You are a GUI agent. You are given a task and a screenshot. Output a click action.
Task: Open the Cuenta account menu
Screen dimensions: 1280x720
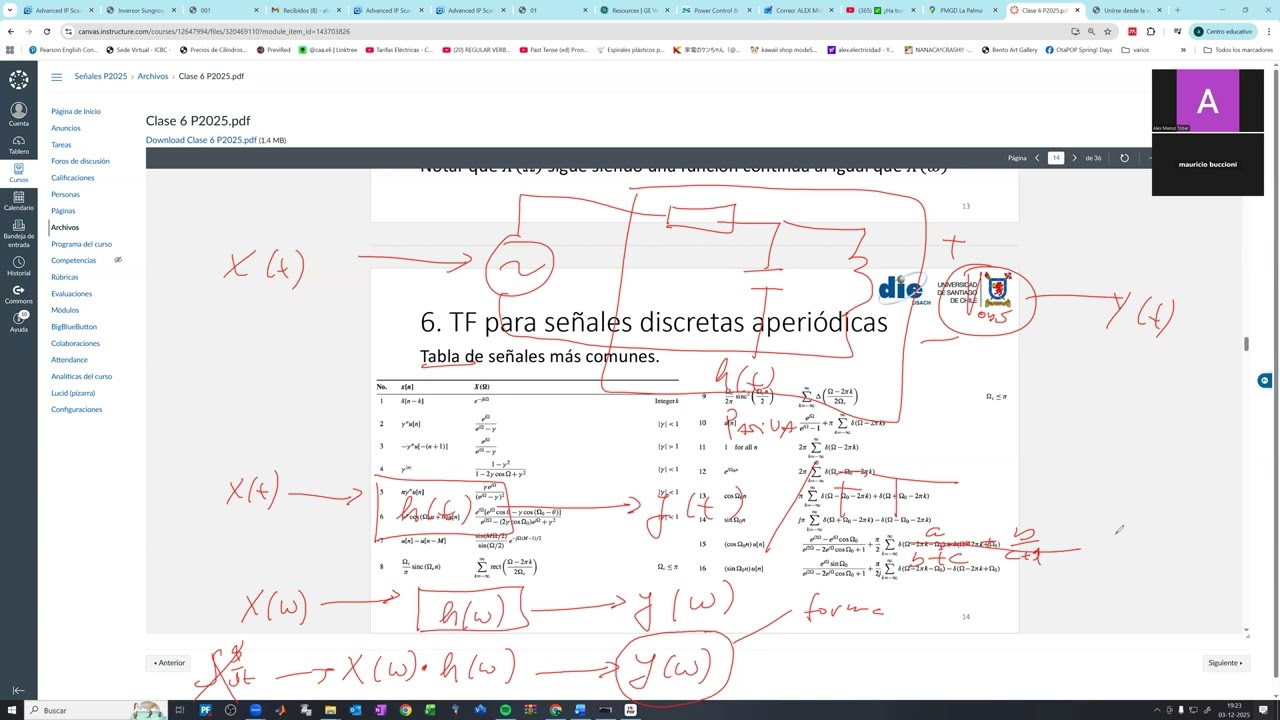(18, 114)
